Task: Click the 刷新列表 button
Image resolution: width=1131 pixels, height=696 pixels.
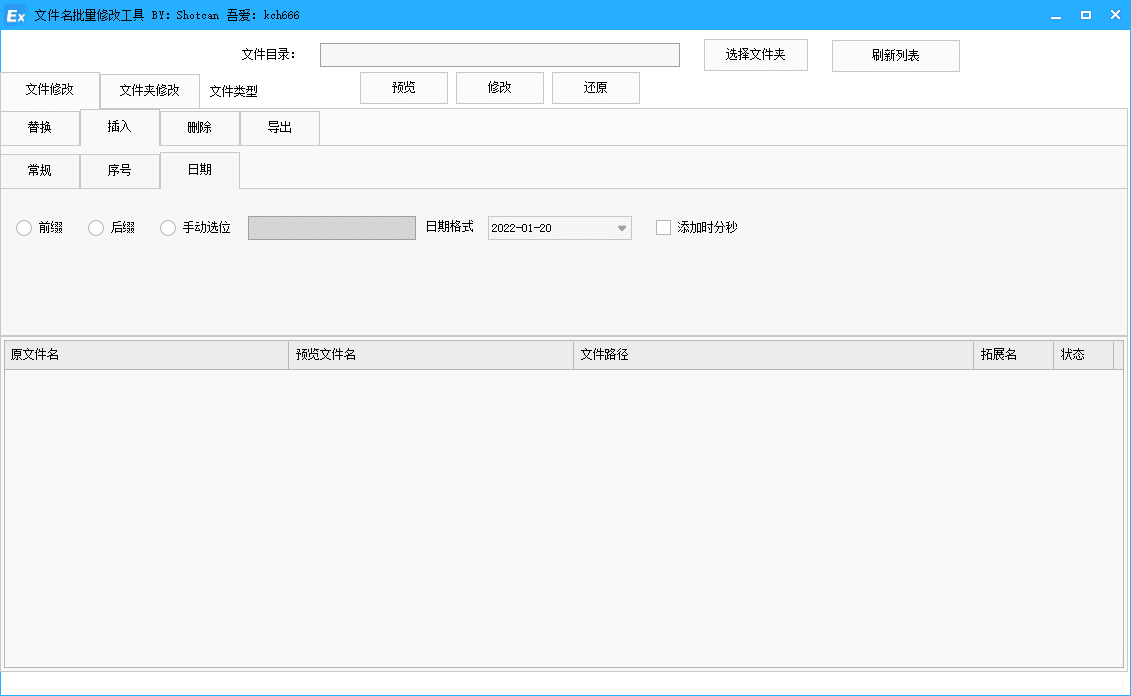Action: click(x=896, y=56)
